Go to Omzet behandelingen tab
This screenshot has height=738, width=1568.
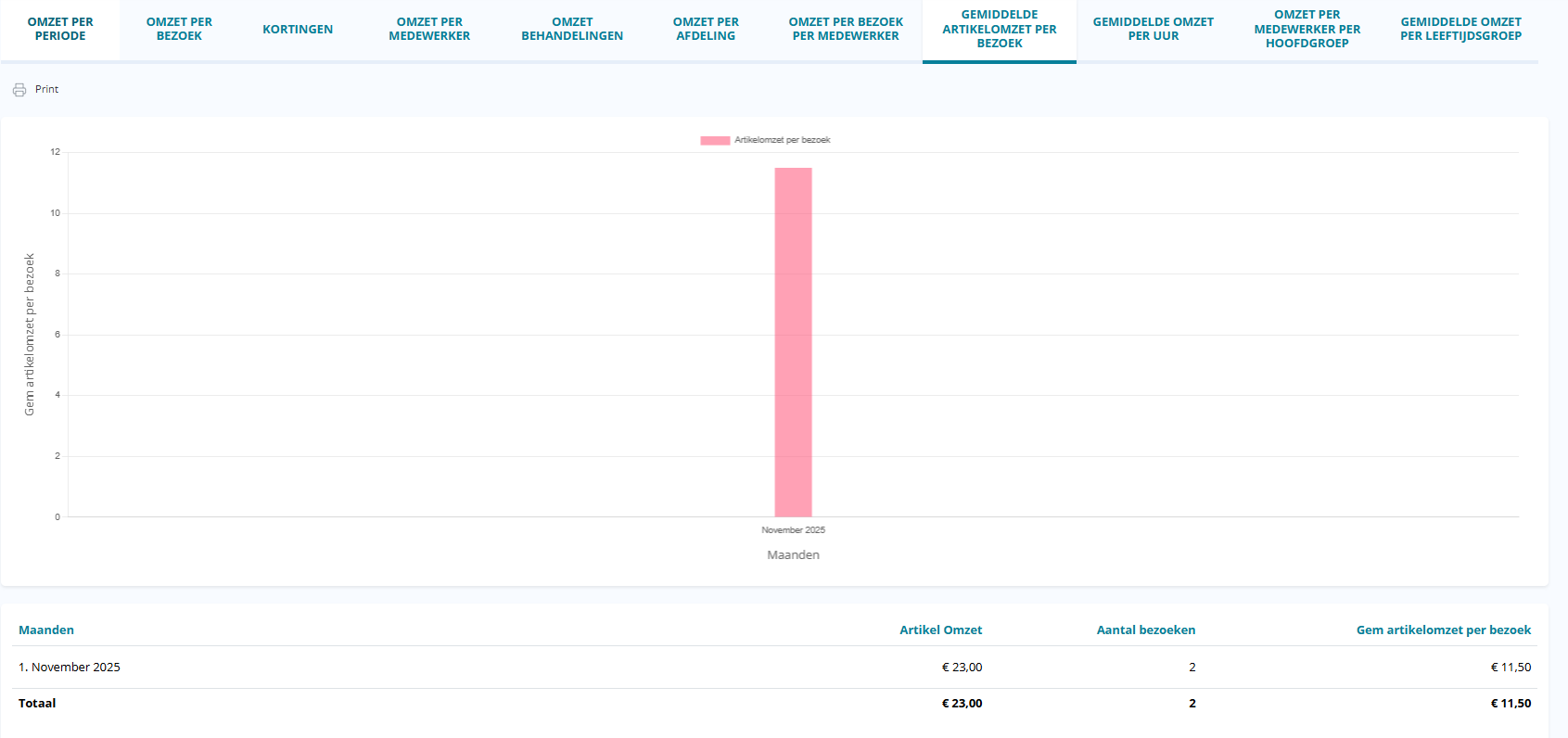572,30
